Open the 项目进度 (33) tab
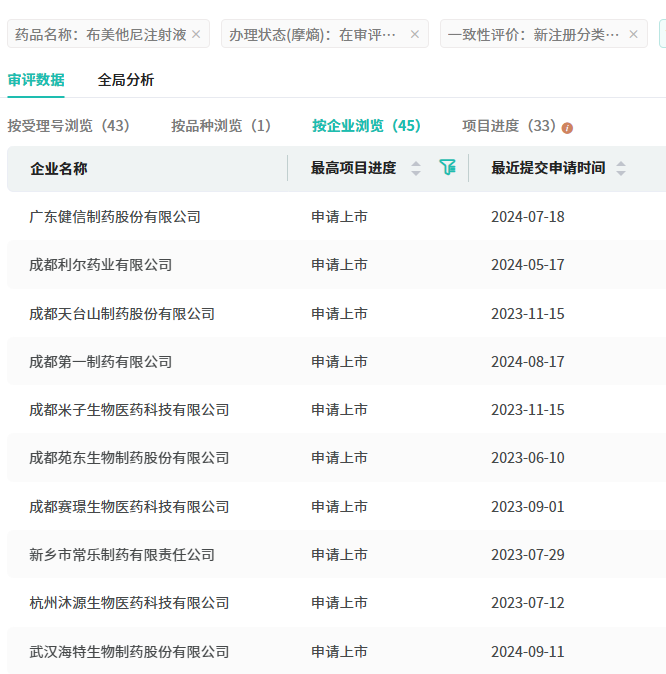666x674 pixels. pos(508,126)
